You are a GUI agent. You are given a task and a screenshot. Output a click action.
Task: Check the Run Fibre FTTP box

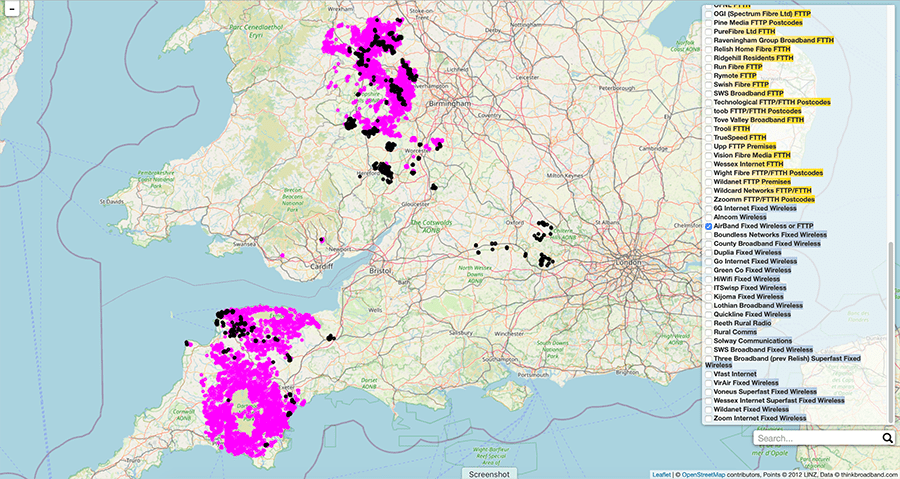pos(709,67)
